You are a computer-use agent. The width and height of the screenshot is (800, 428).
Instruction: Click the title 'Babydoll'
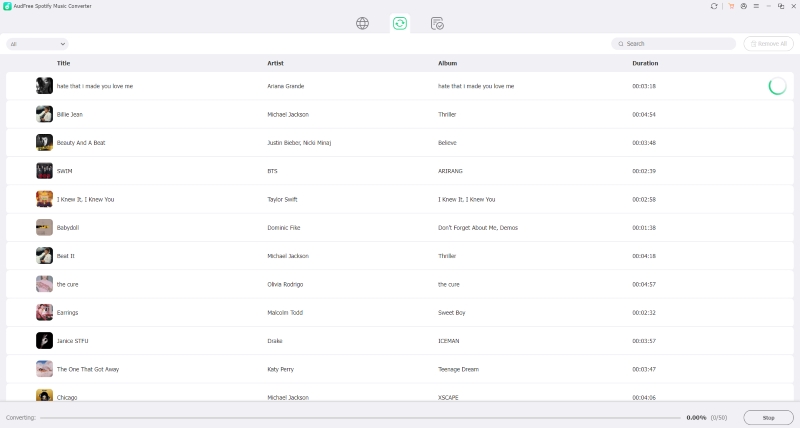point(68,228)
